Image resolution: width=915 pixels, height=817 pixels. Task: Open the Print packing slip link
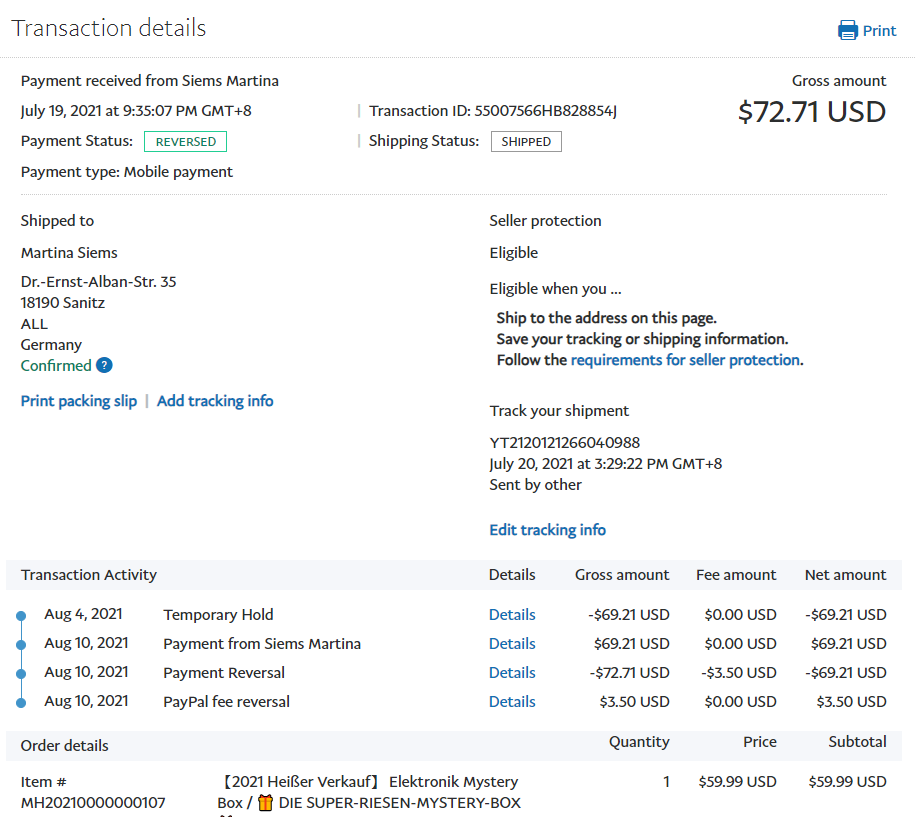coord(79,401)
